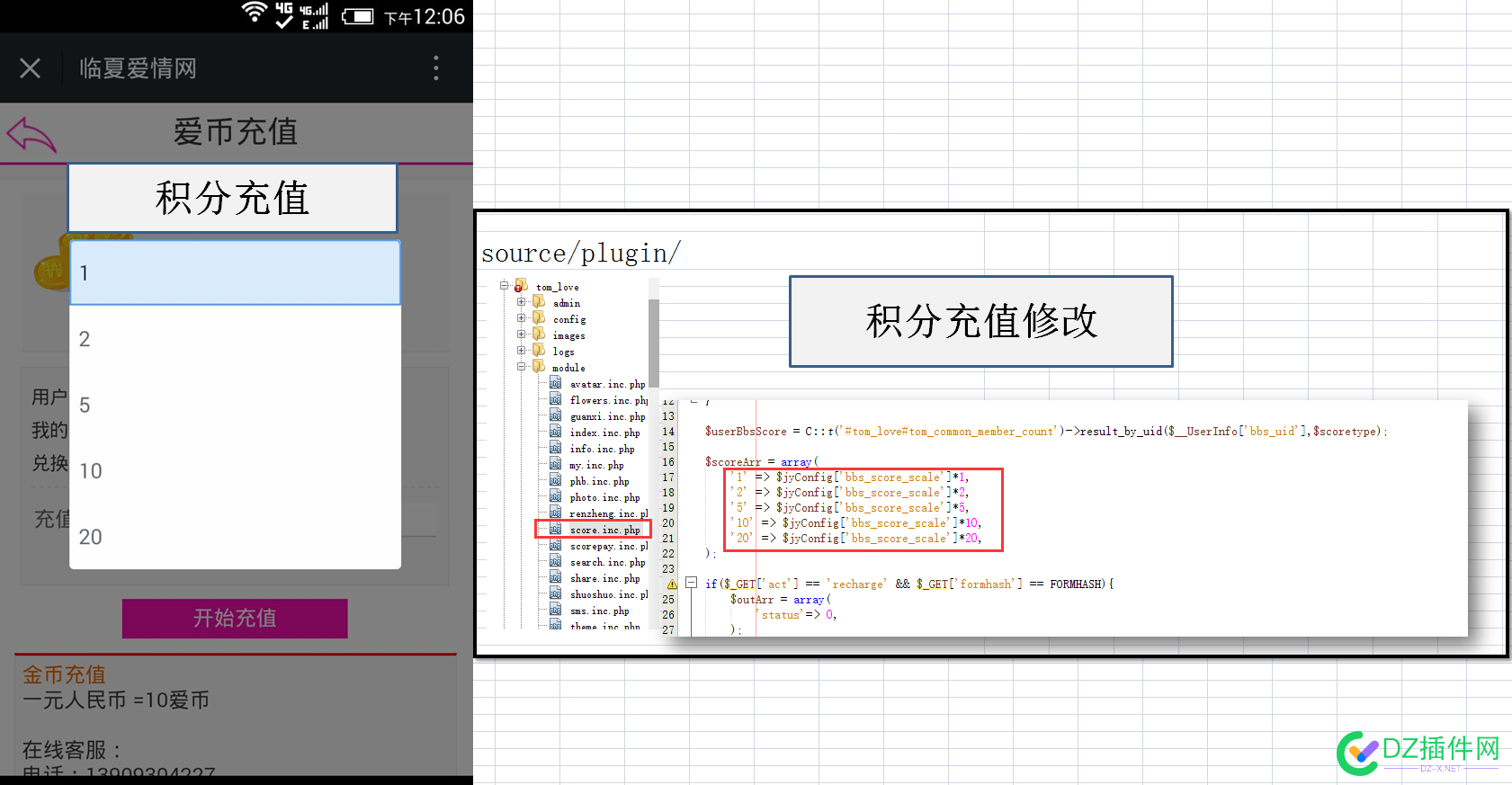Viewport: 1512px width, 785px height.
Task: Expand the logs folder node
Action: click(x=522, y=351)
